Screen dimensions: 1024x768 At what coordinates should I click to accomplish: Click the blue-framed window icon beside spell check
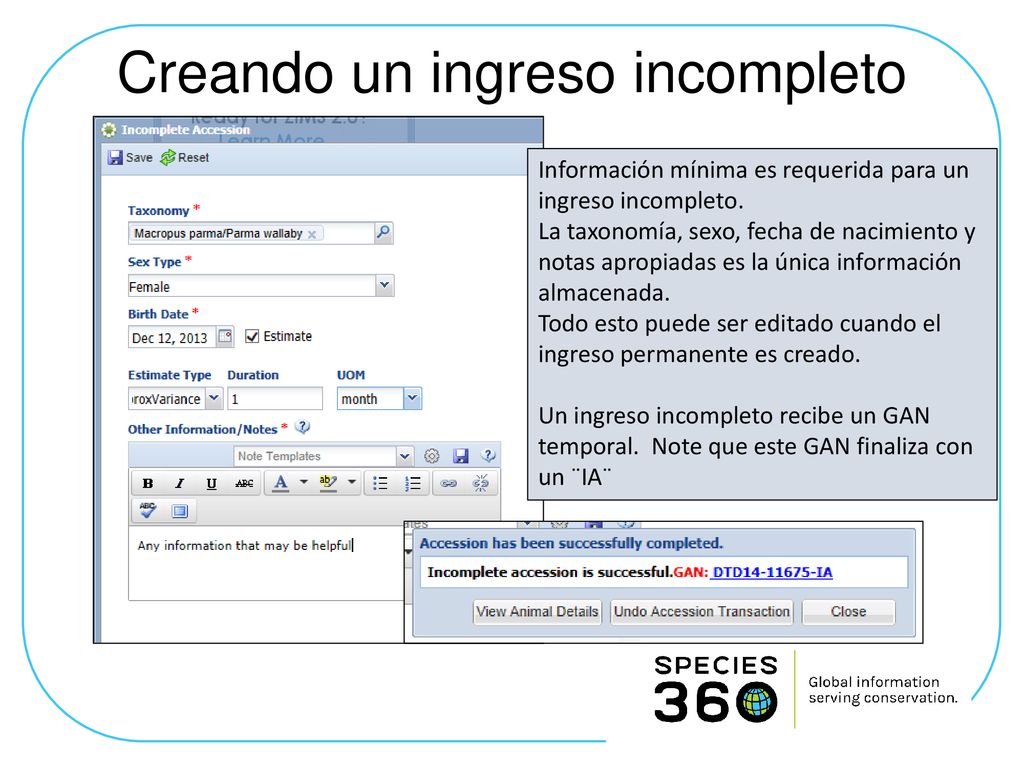tap(180, 511)
